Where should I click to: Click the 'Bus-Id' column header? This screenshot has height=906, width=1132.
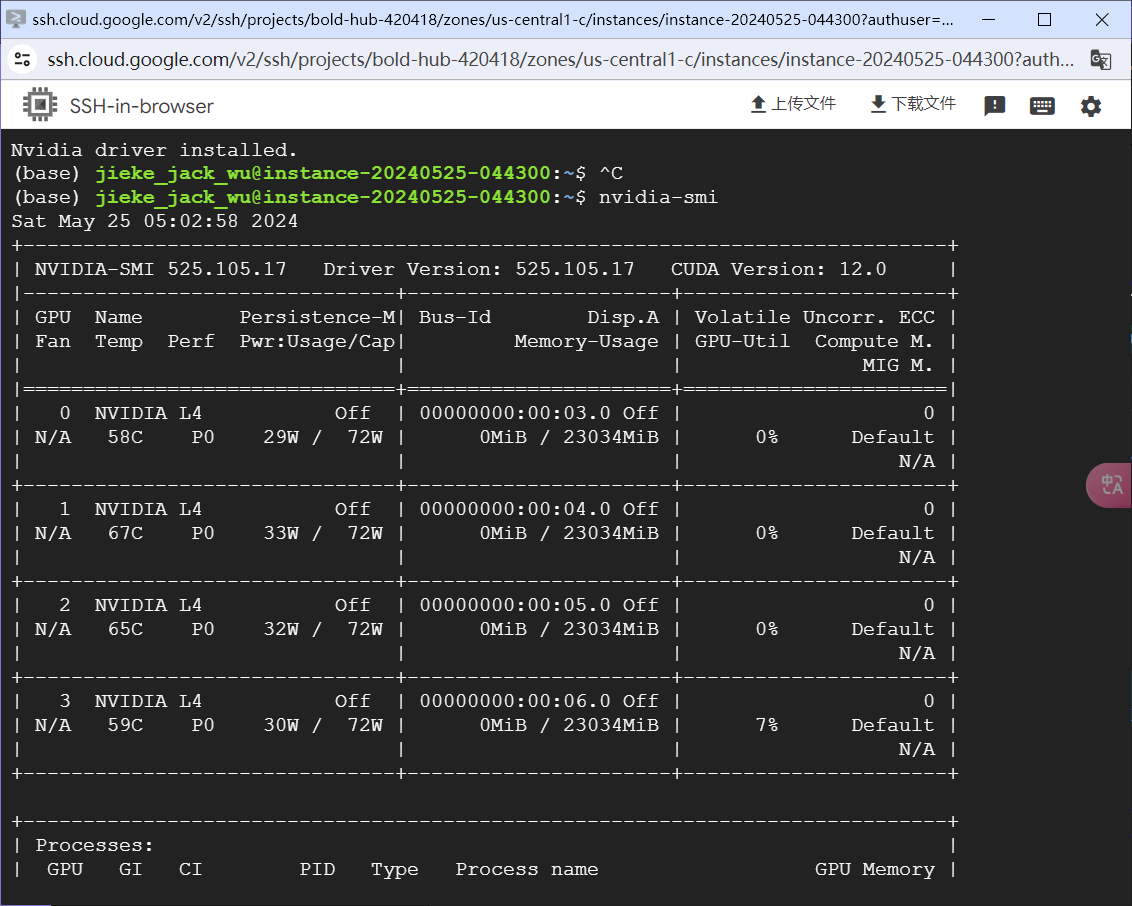455,317
